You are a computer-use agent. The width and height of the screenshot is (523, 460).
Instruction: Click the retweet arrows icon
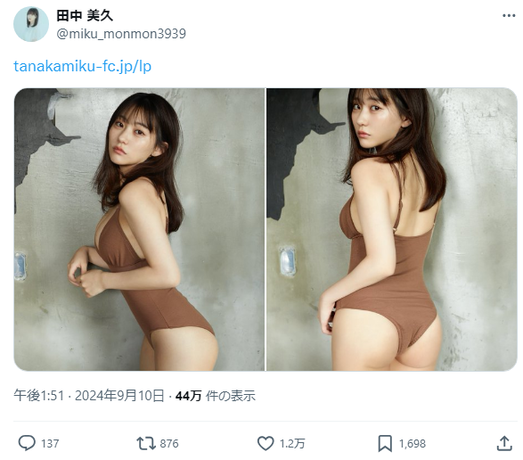click(x=146, y=444)
